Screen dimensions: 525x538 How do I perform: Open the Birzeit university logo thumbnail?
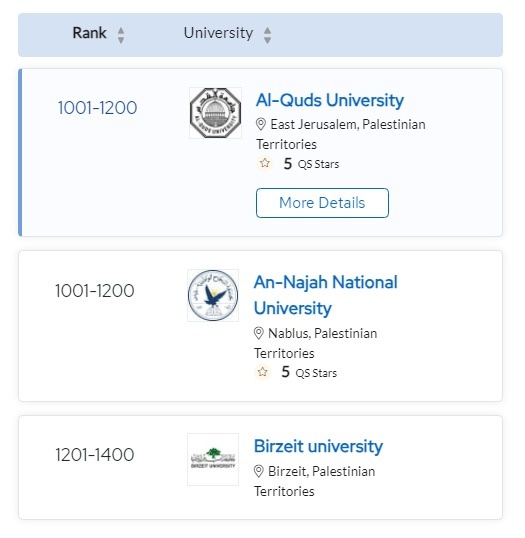coord(213,459)
